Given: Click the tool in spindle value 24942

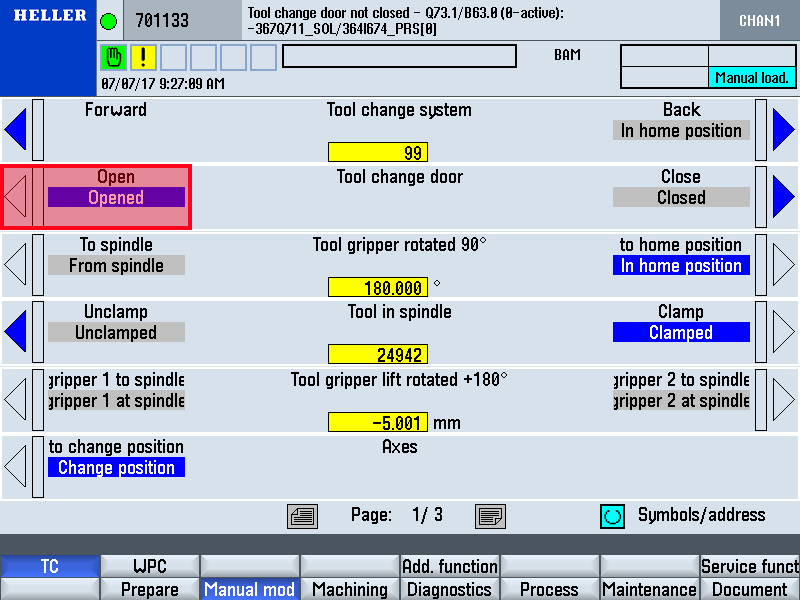Looking at the screenshot, I should click(x=378, y=354).
